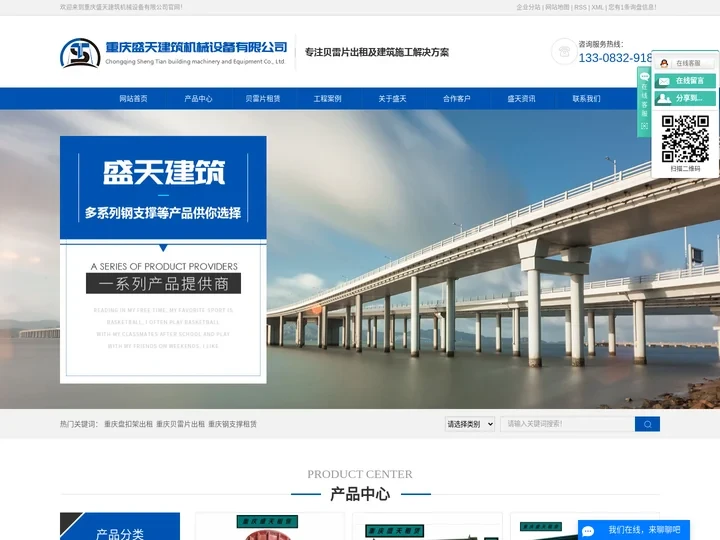Click the 133-0832 hotline phone number
720x540 pixels.
point(615,58)
